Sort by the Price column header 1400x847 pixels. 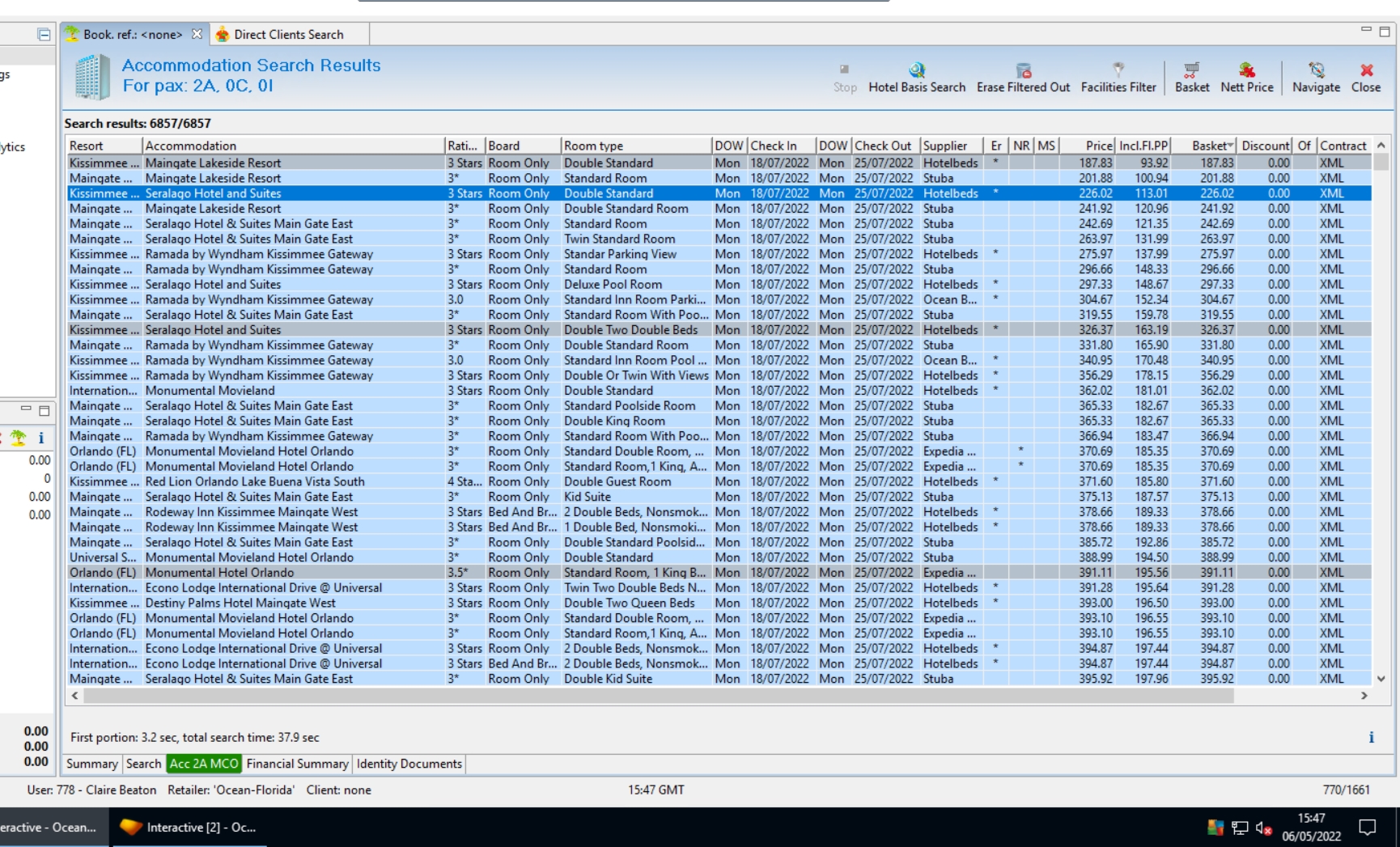tap(1087, 146)
